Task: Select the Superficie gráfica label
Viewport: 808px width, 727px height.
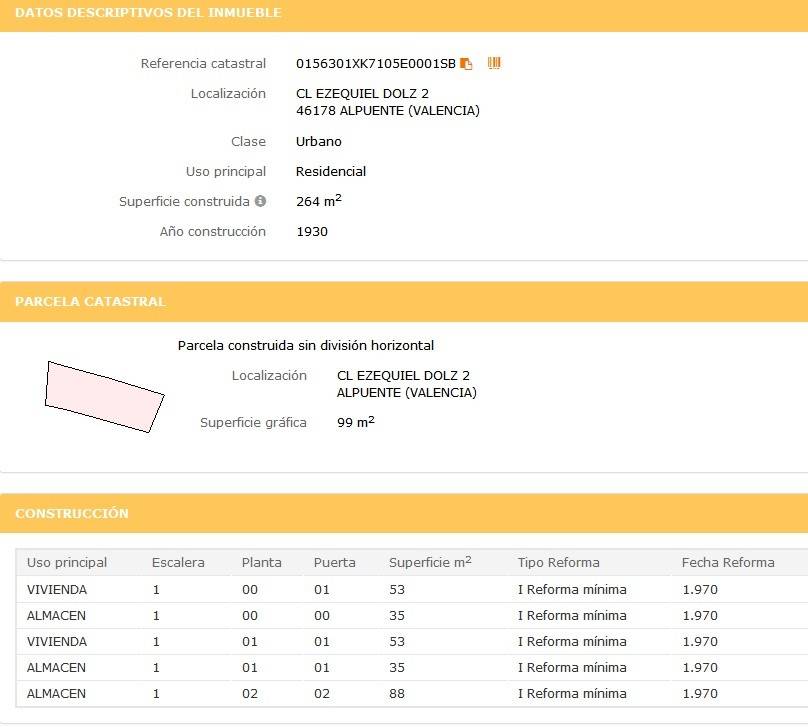Action: [253, 422]
